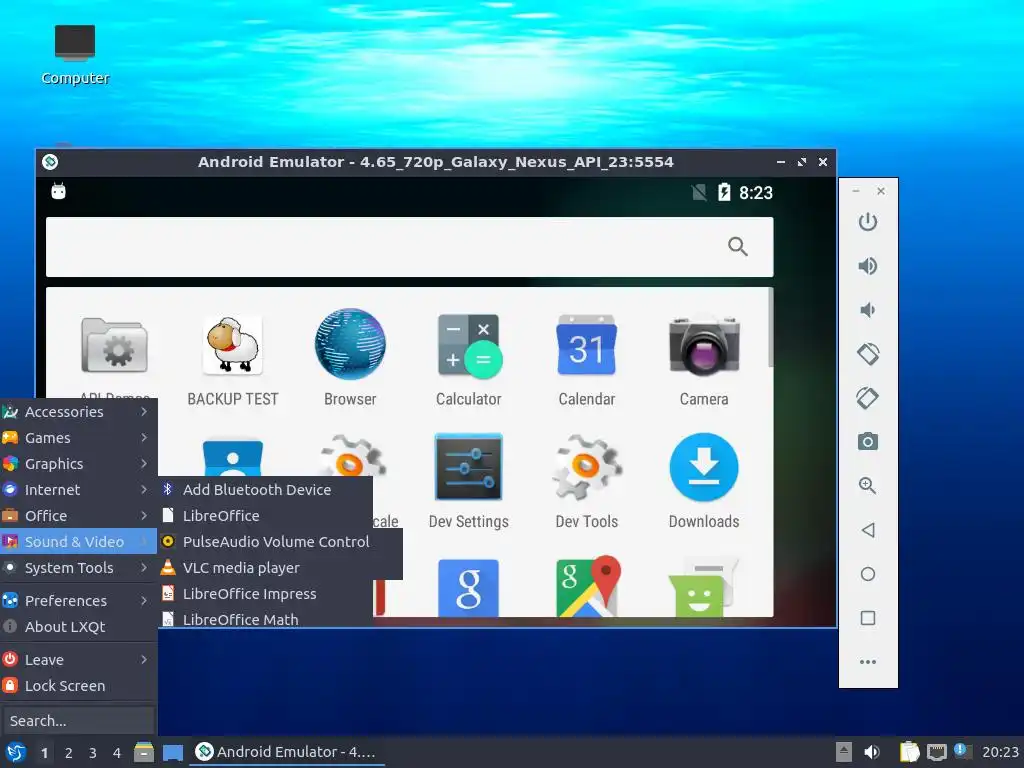
Task: Open the blue Google search app
Action: coord(468,587)
